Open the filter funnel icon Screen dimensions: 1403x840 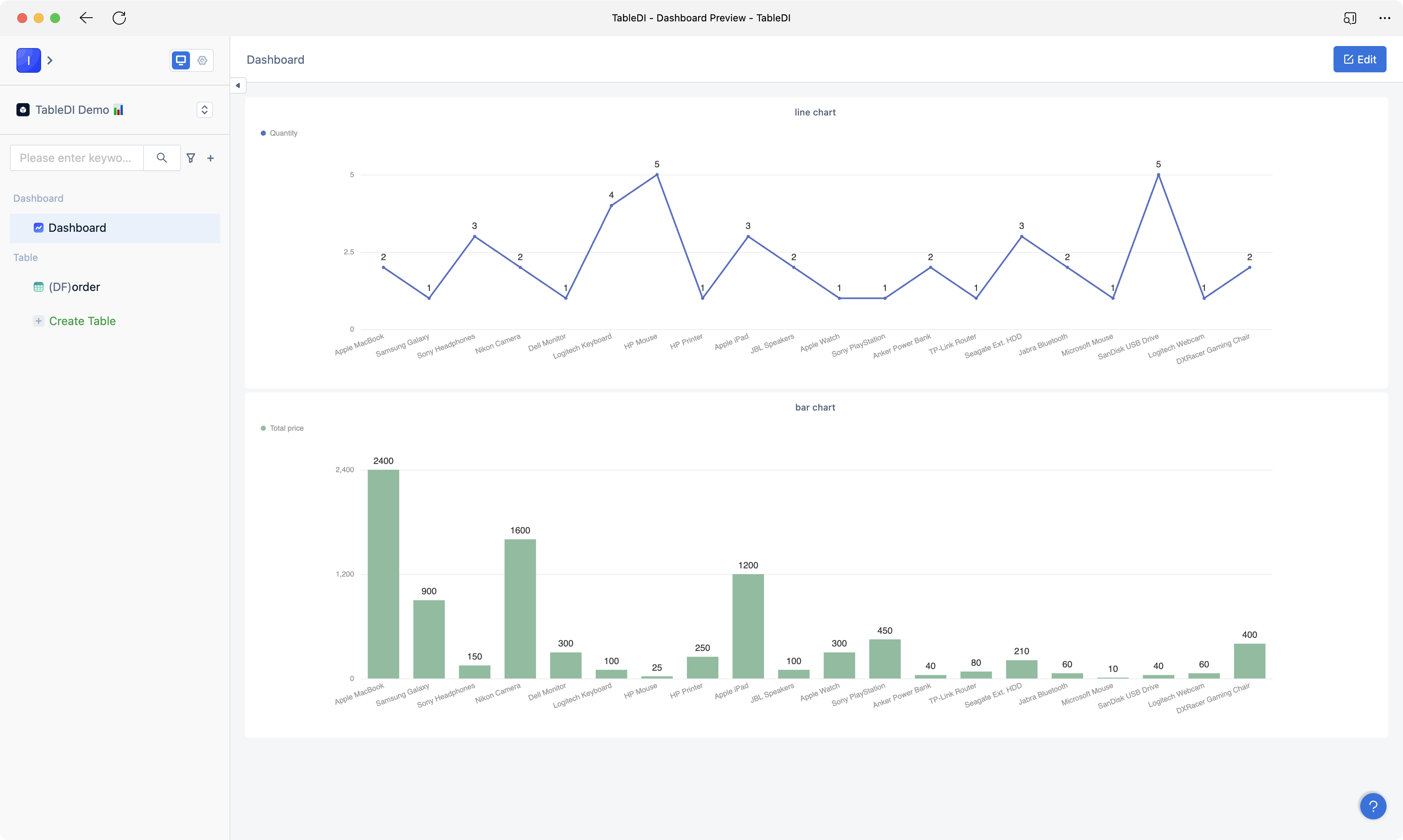[x=191, y=158]
